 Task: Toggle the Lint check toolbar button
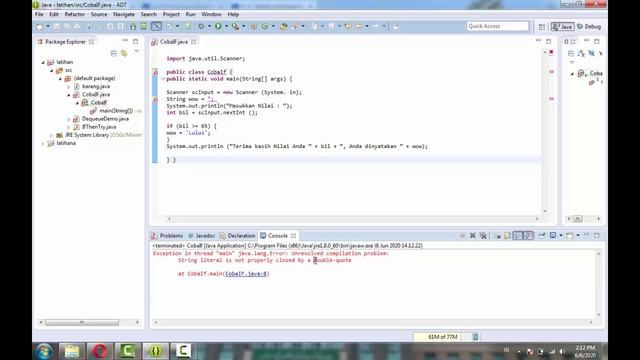[x=169, y=27]
